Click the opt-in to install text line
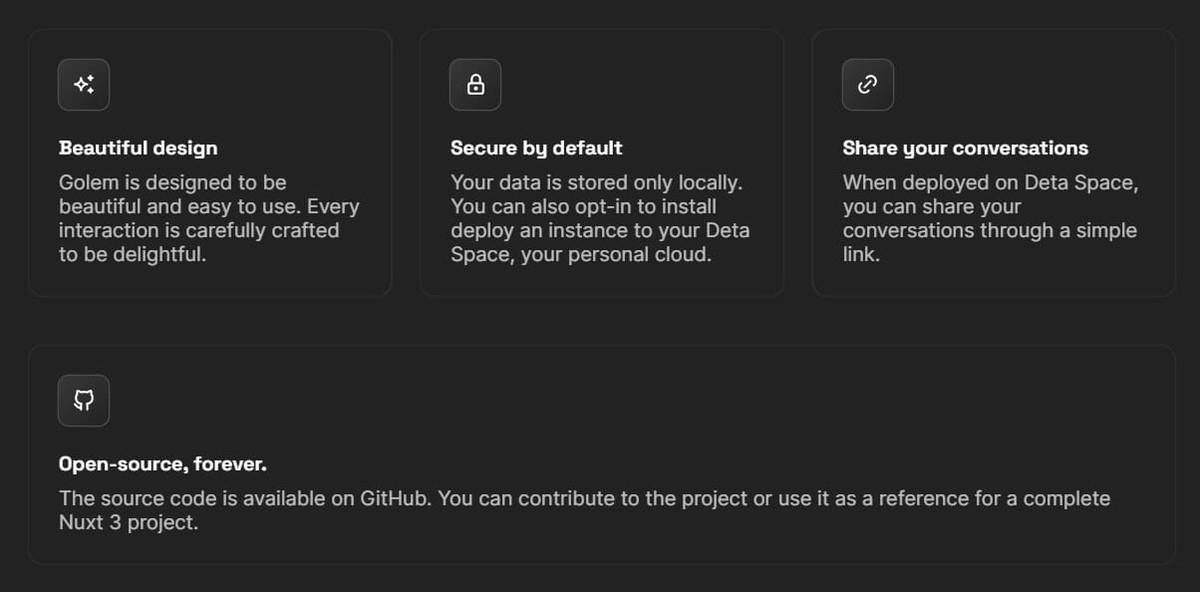This screenshot has width=1200, height=592. tap(584, 207)
